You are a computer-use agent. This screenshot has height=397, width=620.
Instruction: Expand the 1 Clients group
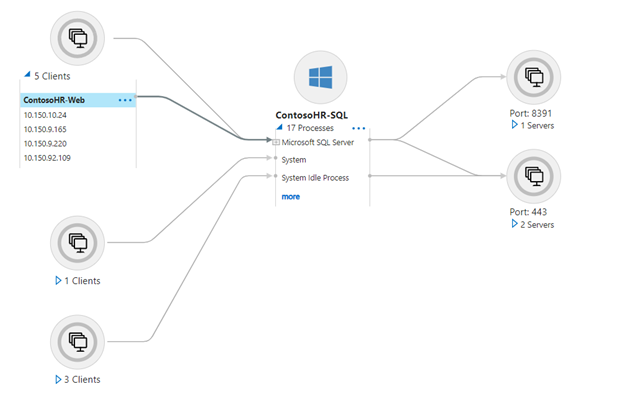[x=58, y=281]
